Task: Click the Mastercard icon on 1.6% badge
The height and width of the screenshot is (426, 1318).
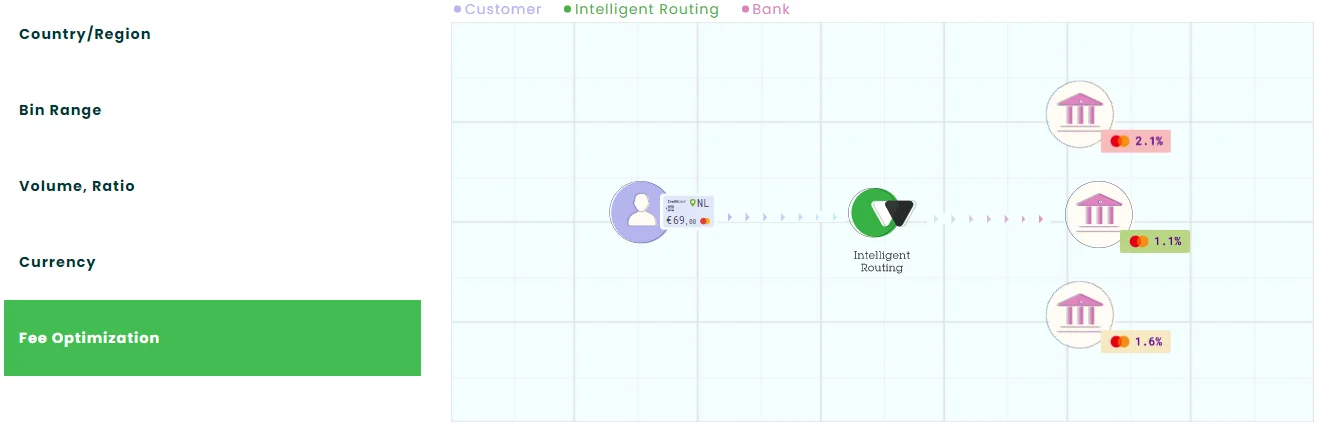Action: (1120, 341)
